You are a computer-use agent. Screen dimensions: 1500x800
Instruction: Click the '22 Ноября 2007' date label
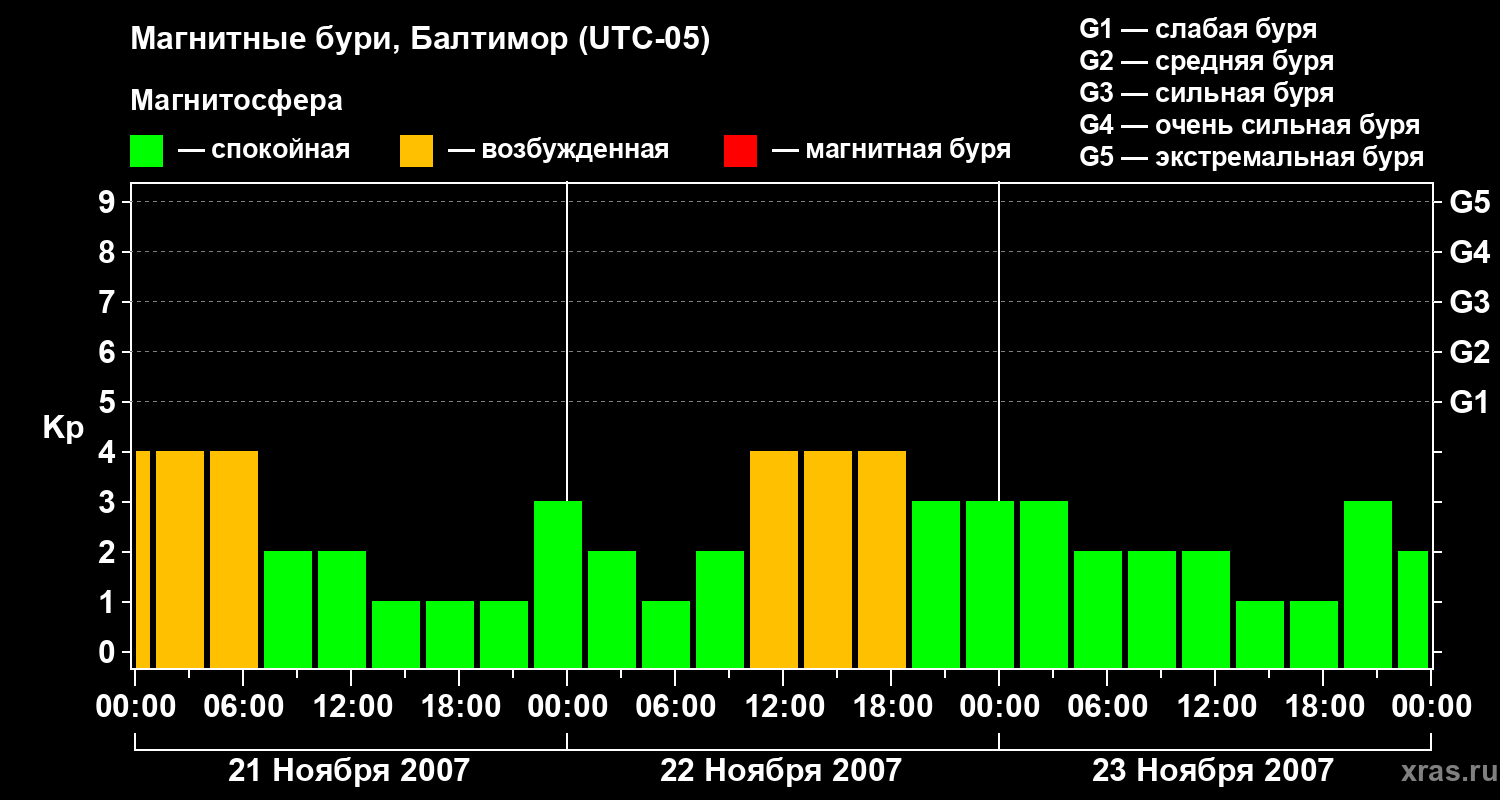[781, 770]
